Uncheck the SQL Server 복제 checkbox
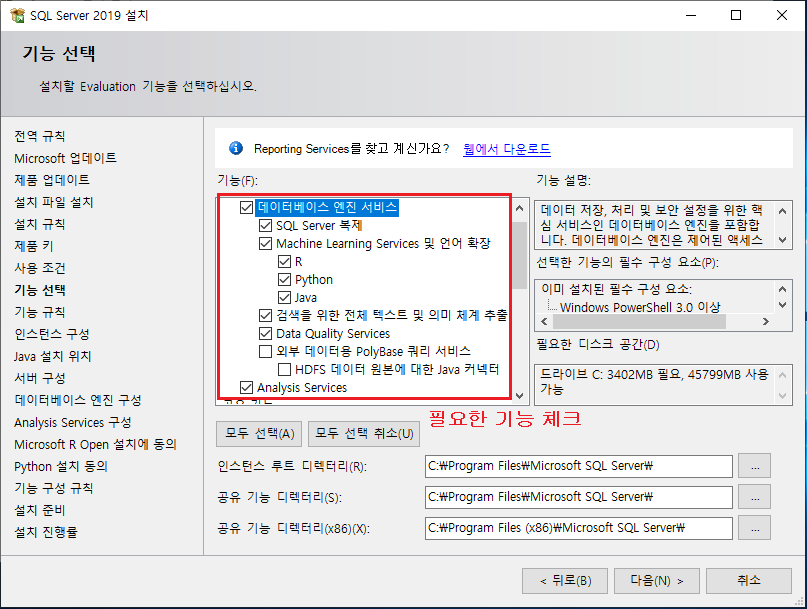The image size is (807, 609). click(266, 225)
